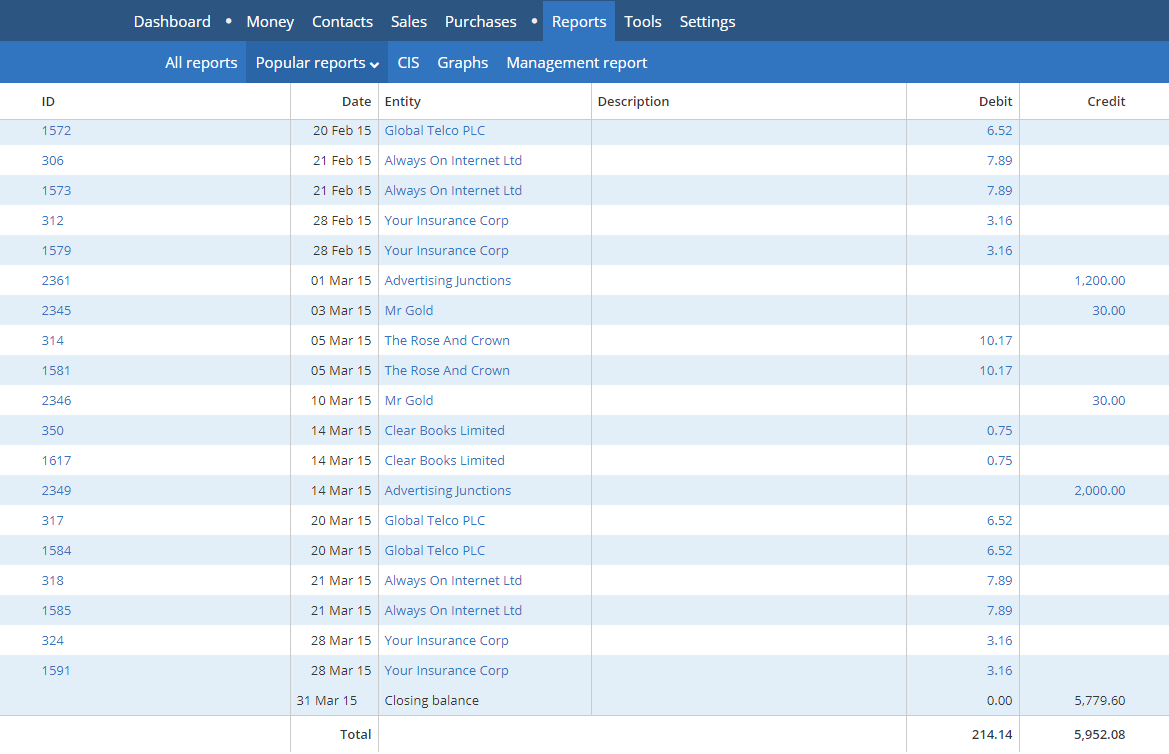Open Advertising Junctions entity dated 01 Mar 15
This screenshot has height=754, width=1169.
(x=447, y=280)
